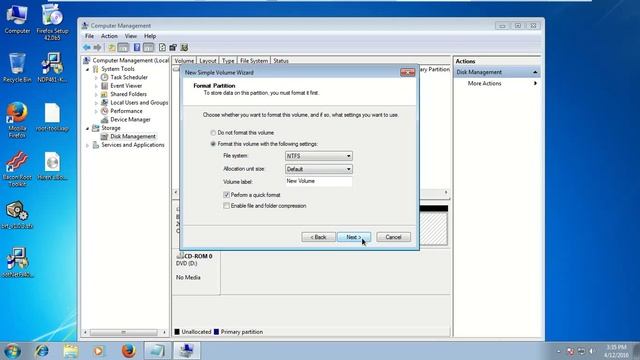Click the blue Help question mark toolbar icon
This screenshot has width=640, height=360.
tap(137, 47)
